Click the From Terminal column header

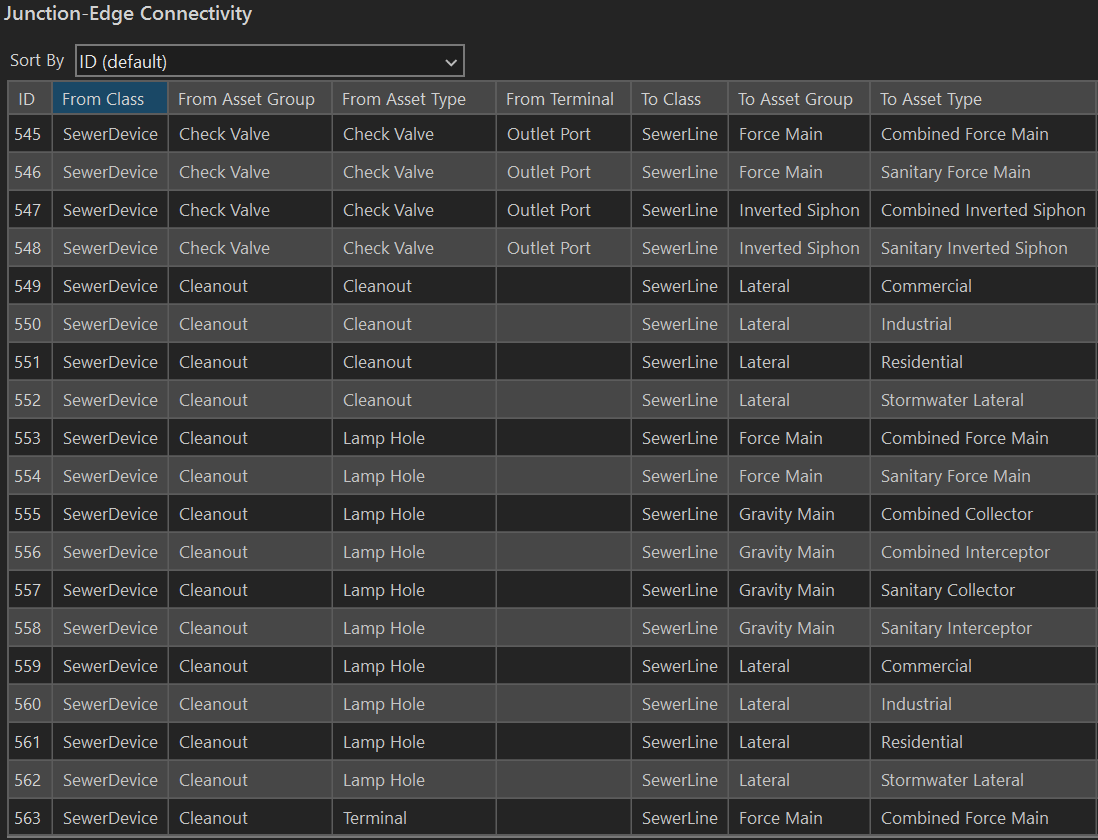561,98
